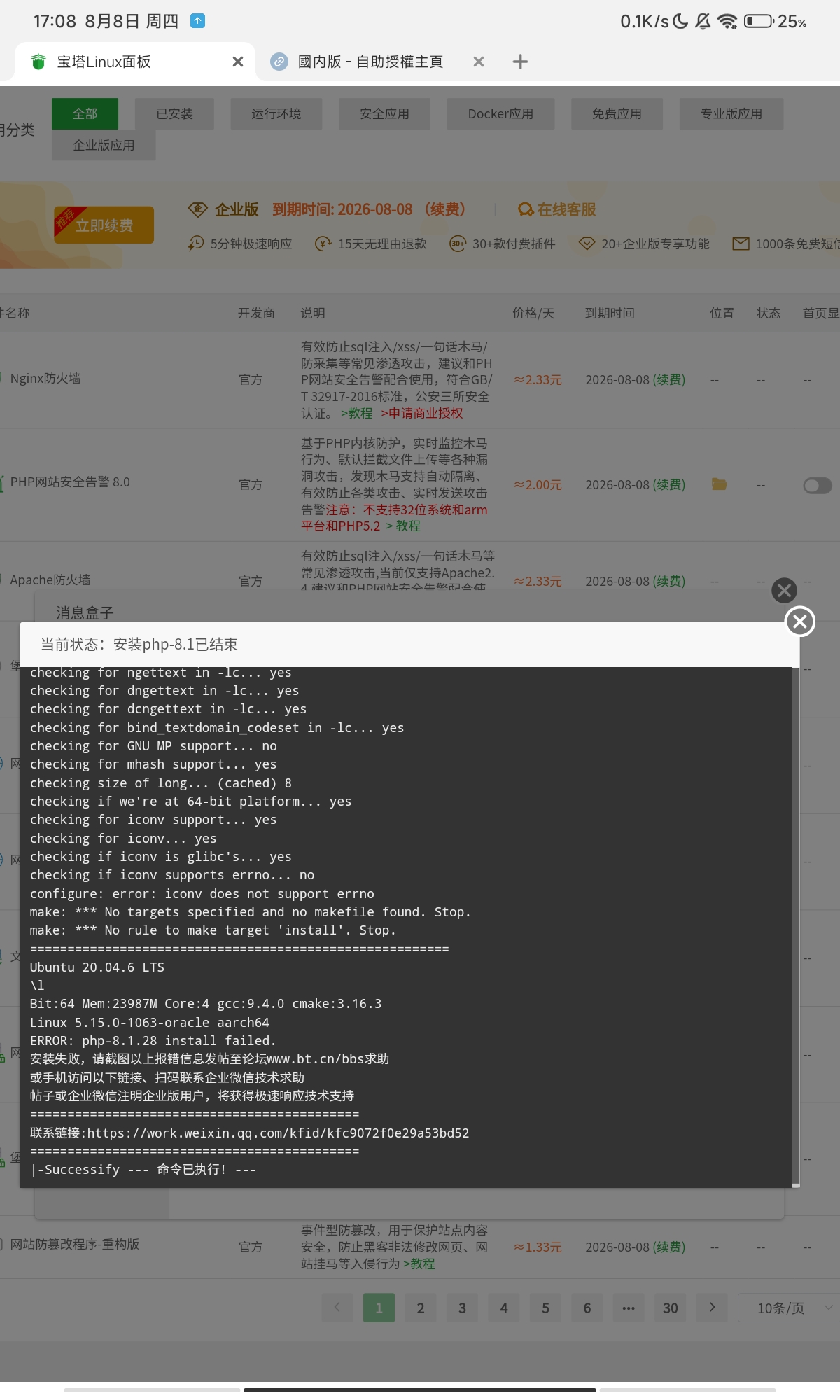Open the 教程 link for 网站防篡改程序
Image resolution: width=840 pixels, height=1400 pixels.
pos(419,1263)
